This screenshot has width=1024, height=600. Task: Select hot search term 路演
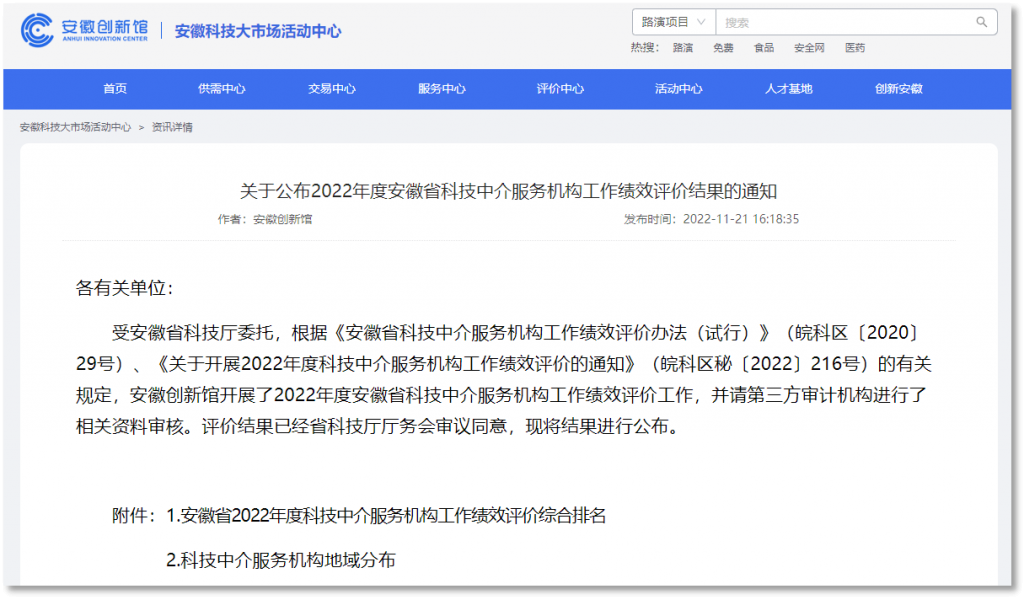(683, 47)
